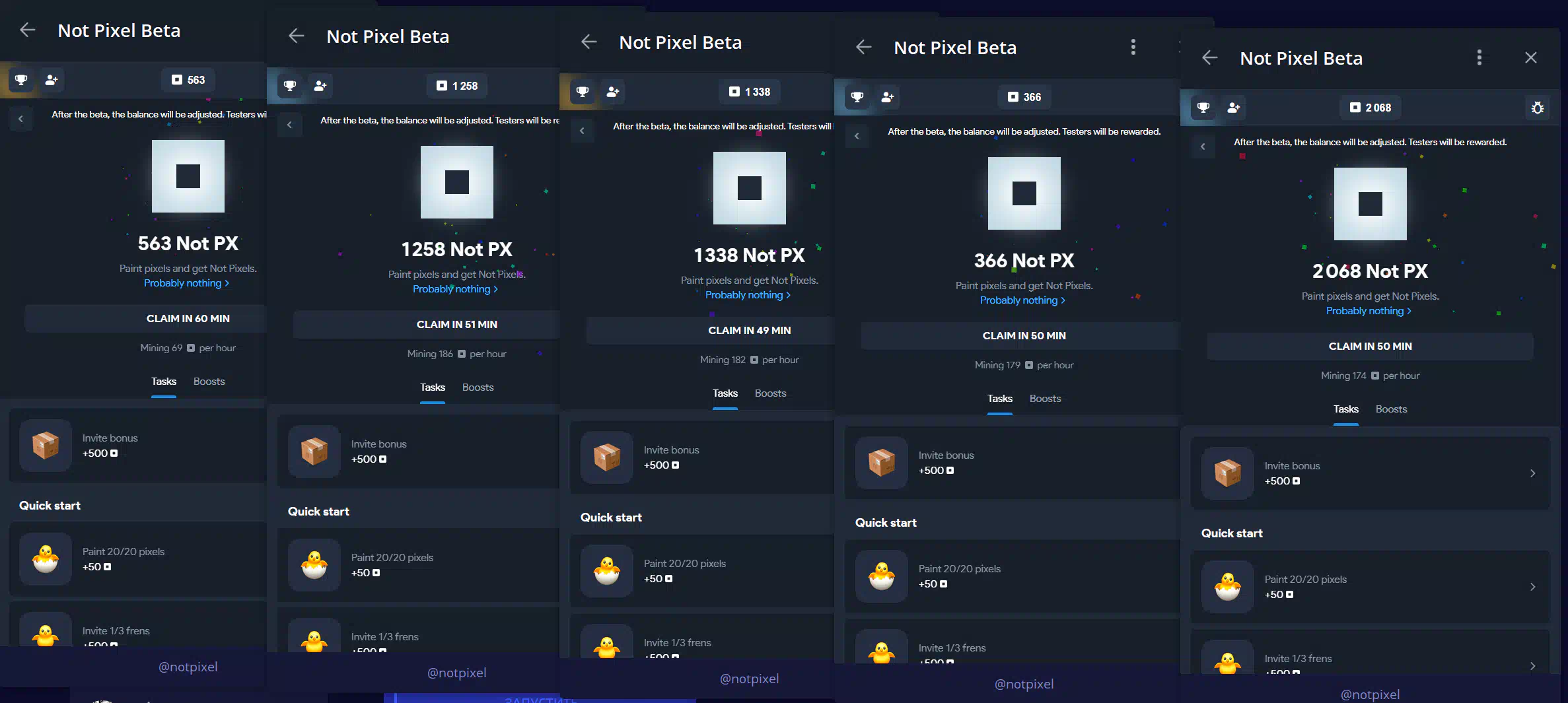Open Probably nothing link under 563 Not PX
The image size is (1568, 703).
click(187, 283)
